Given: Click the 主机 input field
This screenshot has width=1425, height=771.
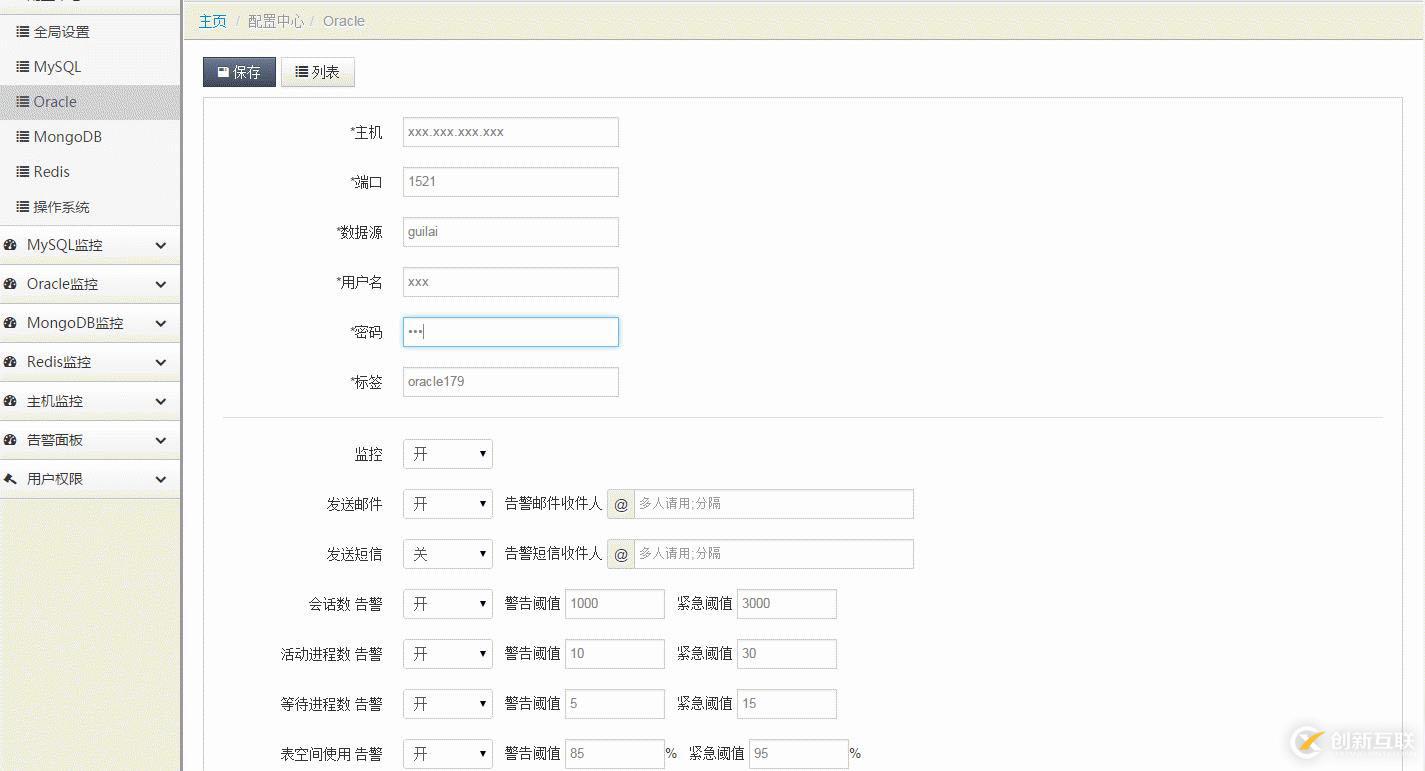Looking at the screenshot, I should click(510, 132).
